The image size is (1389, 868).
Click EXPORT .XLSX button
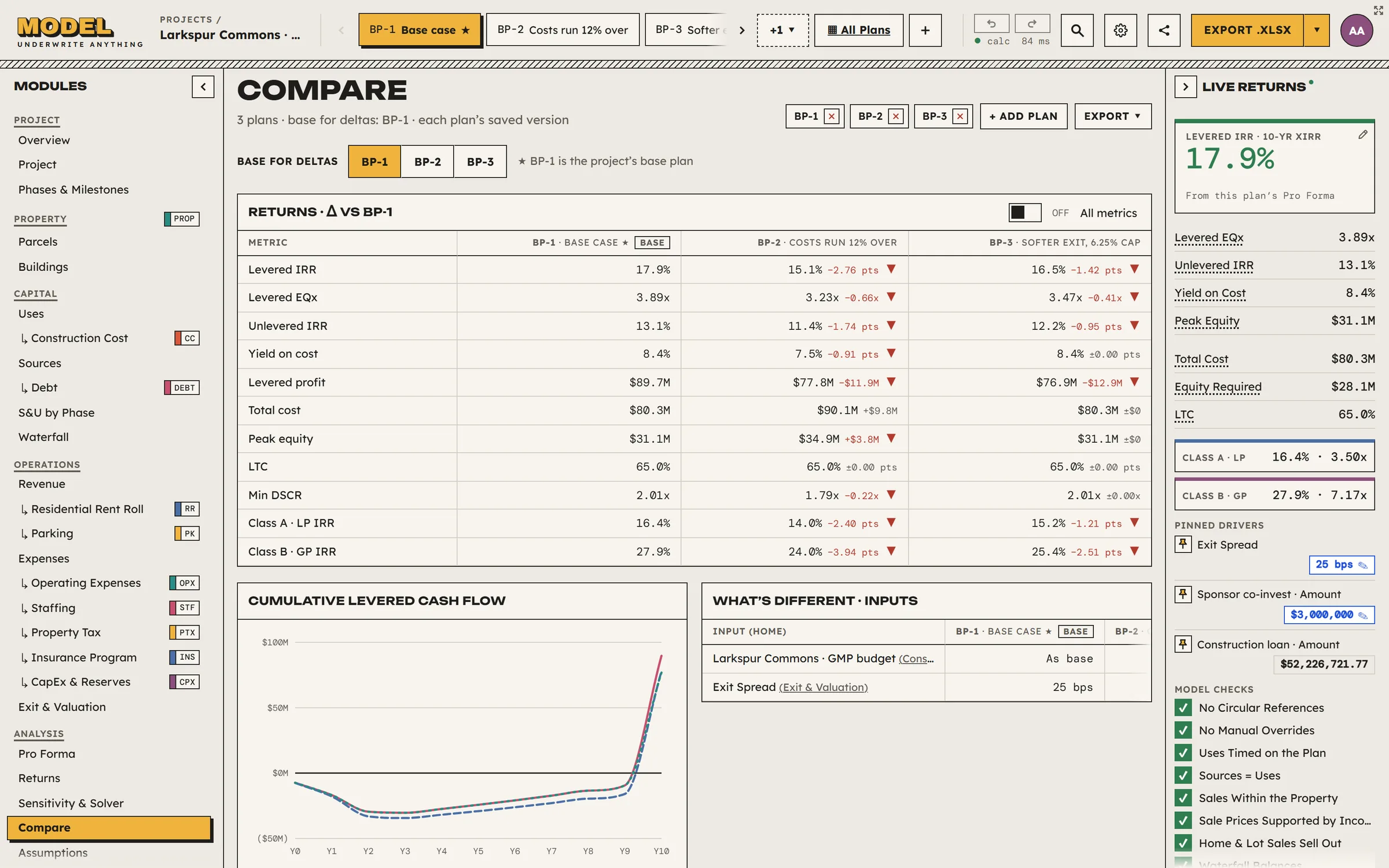click(1247, 30)
